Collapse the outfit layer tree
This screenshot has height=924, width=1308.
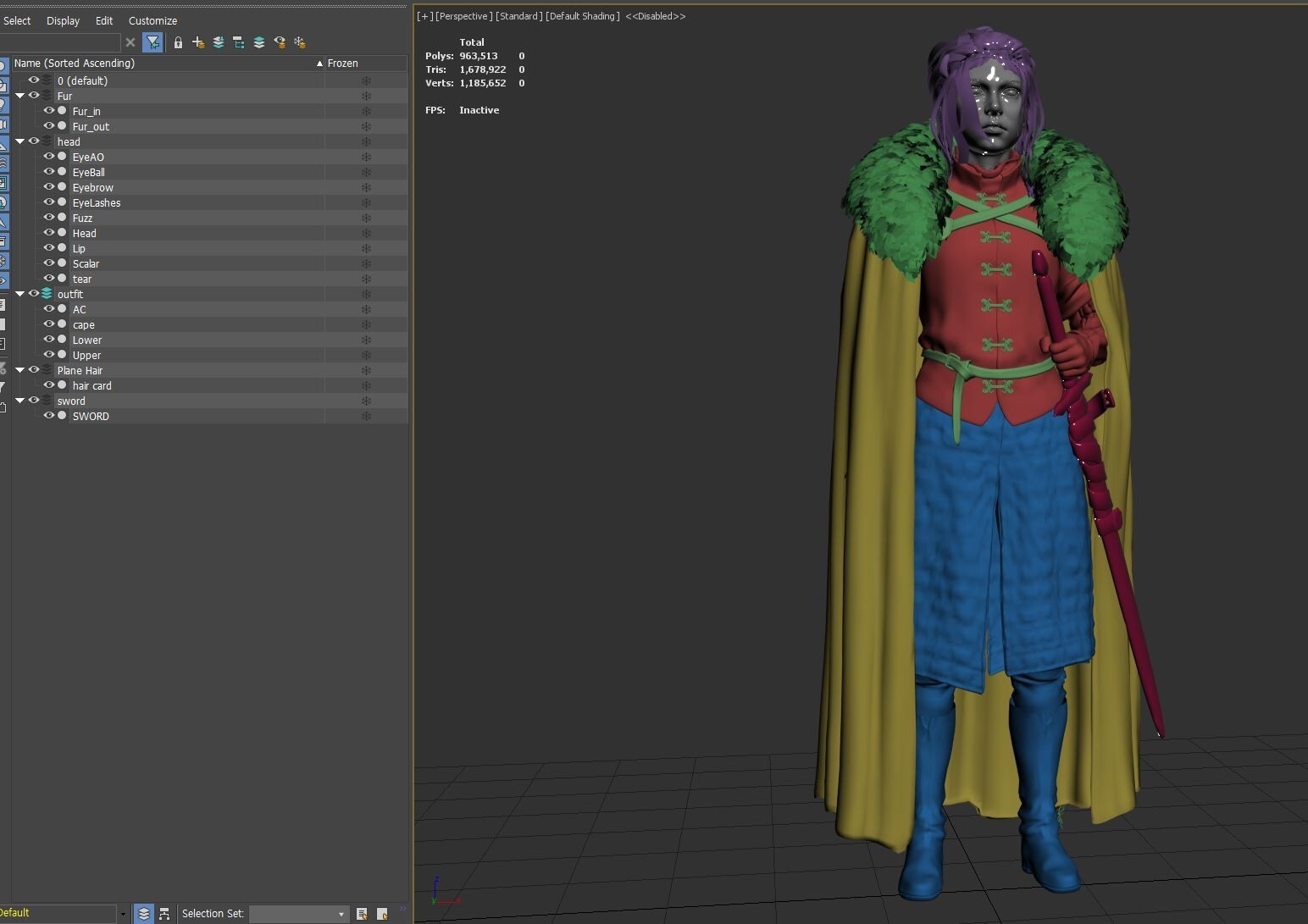[x=19, y=294]
